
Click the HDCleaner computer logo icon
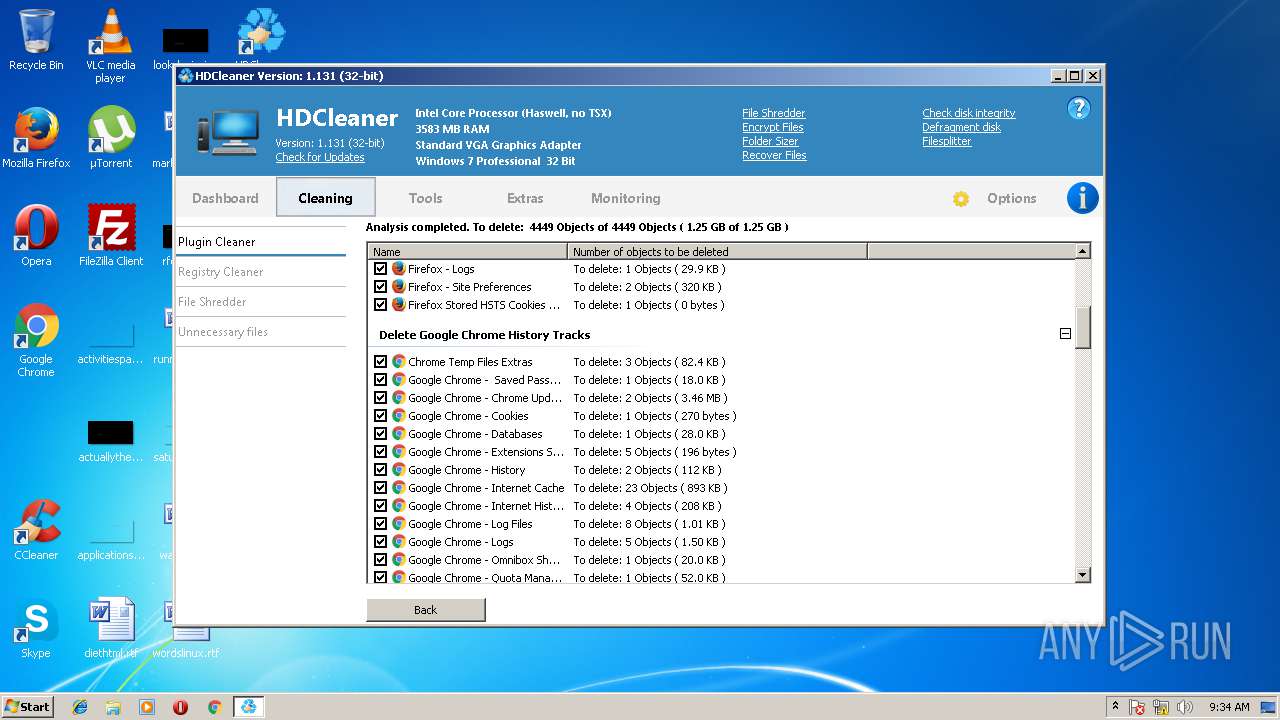click(227, 133)
